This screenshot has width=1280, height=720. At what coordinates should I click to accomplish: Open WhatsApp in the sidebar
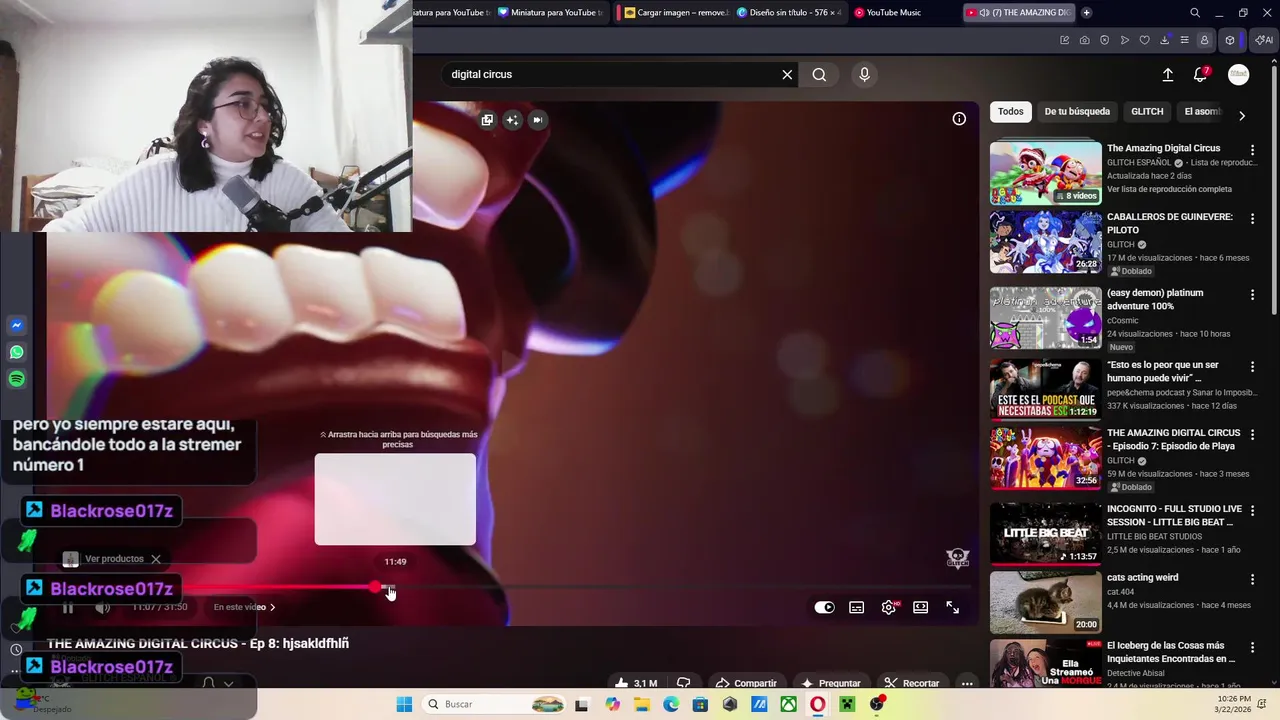(16, 352)
